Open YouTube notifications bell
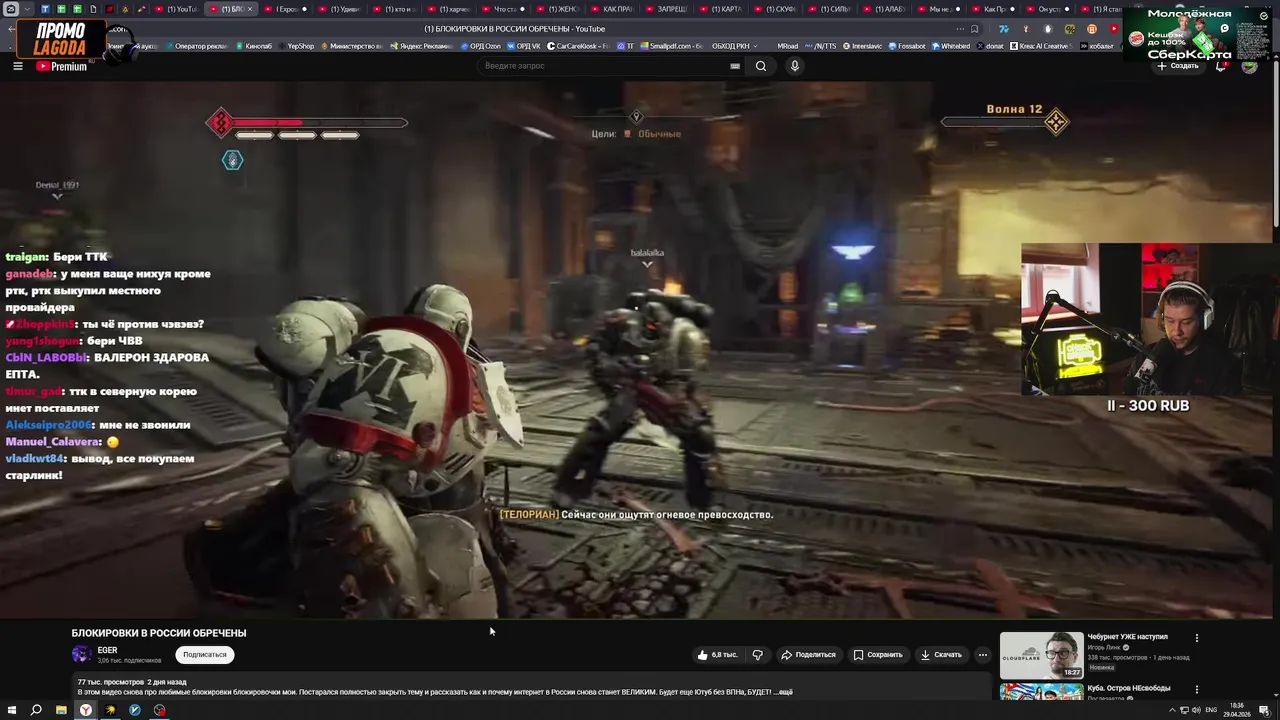1280x720 pixels. click(x=1221, y=66)
